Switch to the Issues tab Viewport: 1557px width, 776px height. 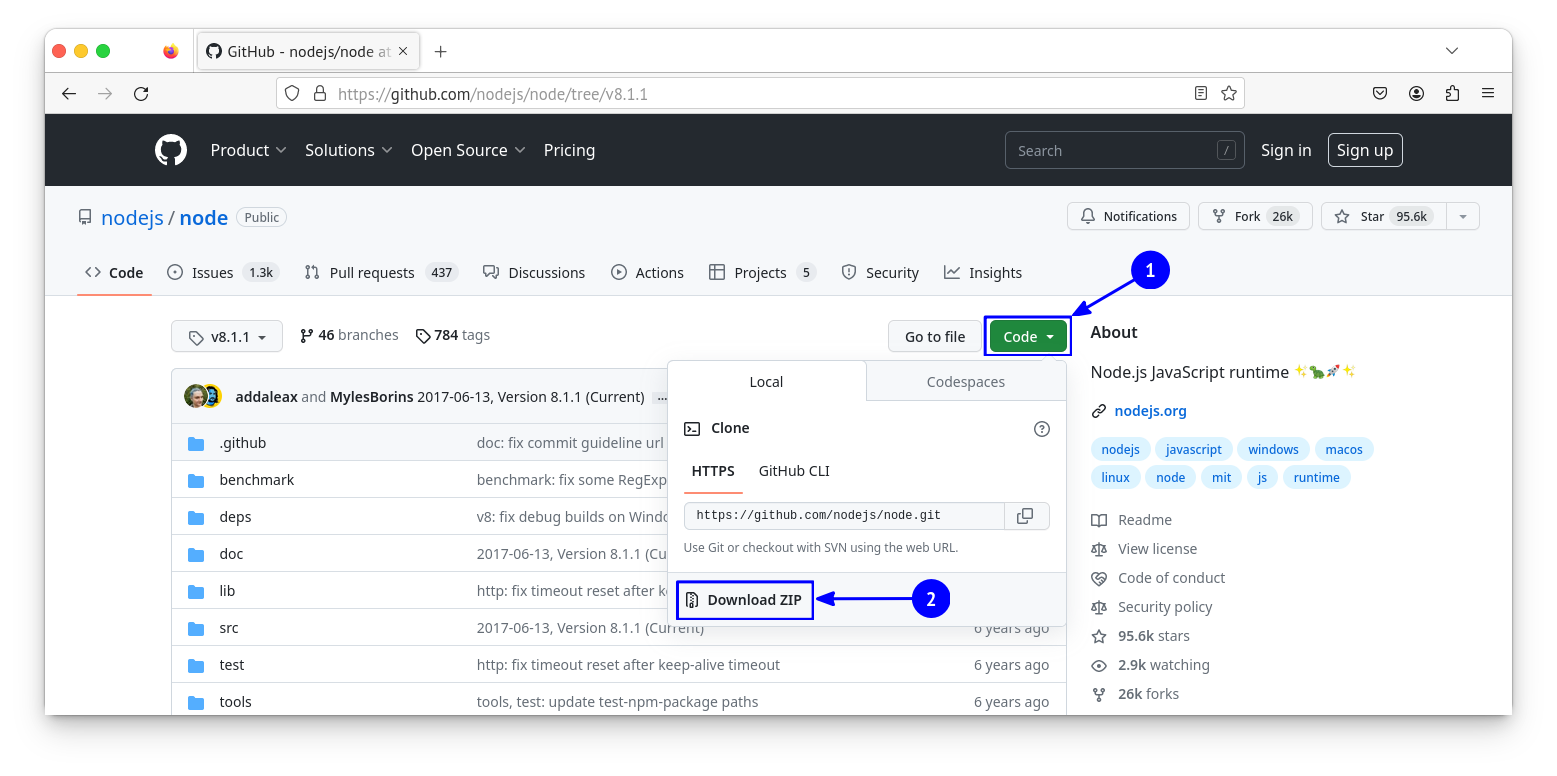point(222,272)
